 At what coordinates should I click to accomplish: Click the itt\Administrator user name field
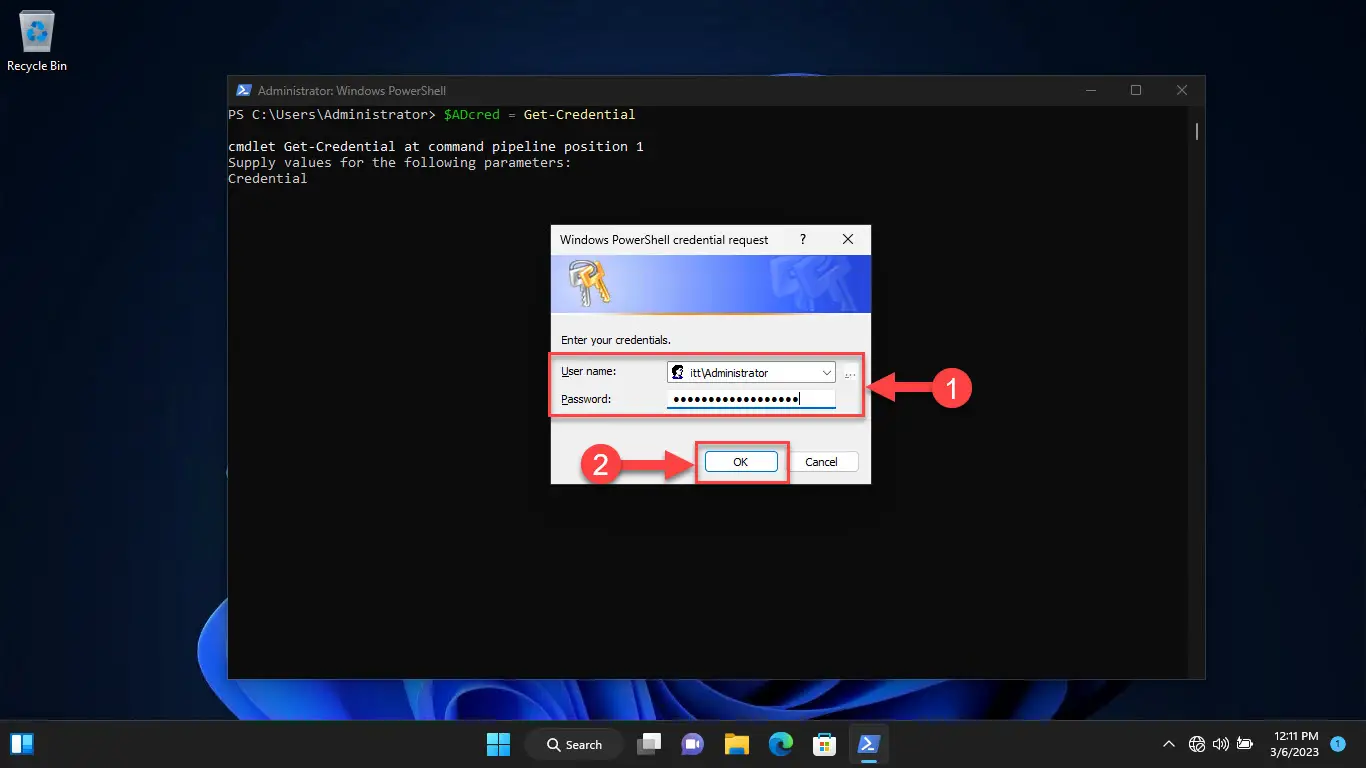click(x=751, y=372)
